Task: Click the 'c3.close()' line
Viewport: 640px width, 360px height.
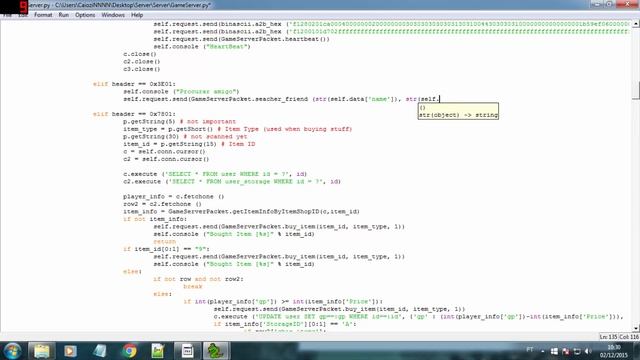Action: 142,69
